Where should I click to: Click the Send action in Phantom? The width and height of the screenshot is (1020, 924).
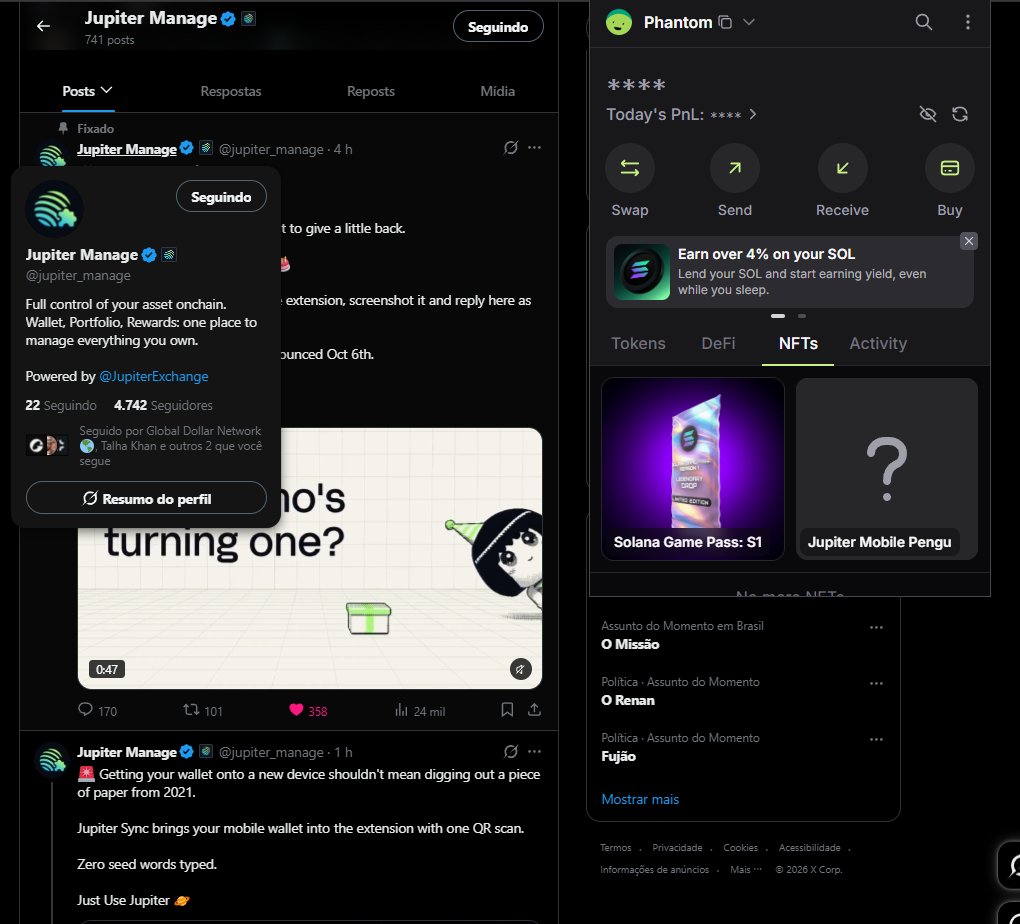[734, 181]
